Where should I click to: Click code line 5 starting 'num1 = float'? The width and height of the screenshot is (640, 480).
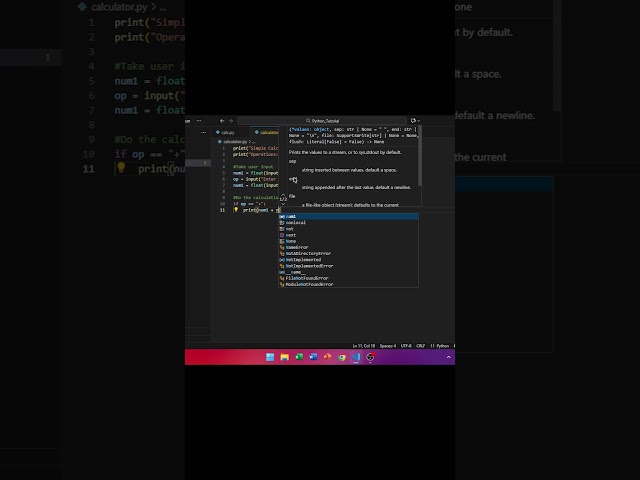coord(256,173)
